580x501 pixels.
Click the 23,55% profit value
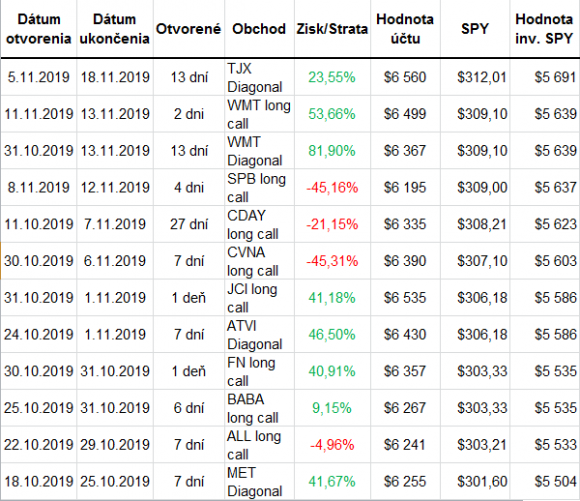[x=332, y=77]
